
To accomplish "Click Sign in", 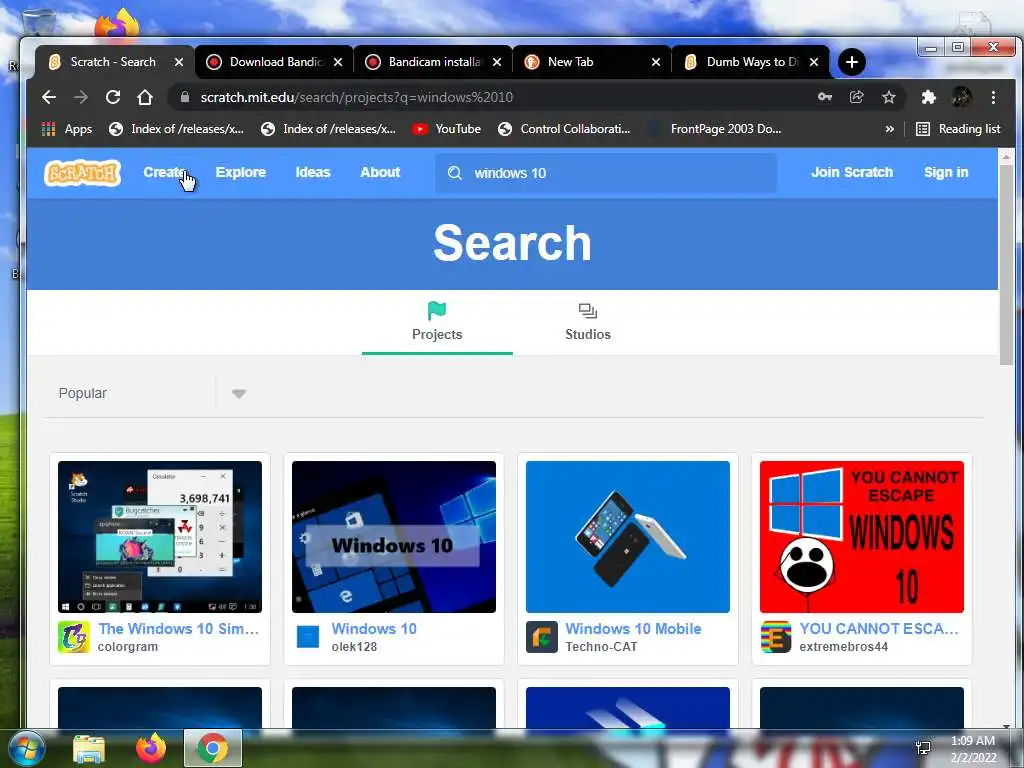I will [x=946, y=172].
